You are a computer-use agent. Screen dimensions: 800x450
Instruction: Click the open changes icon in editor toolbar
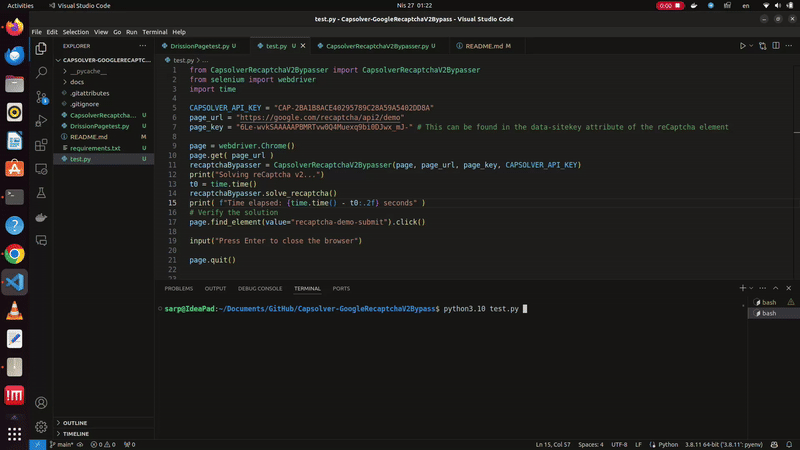point(763,46)
